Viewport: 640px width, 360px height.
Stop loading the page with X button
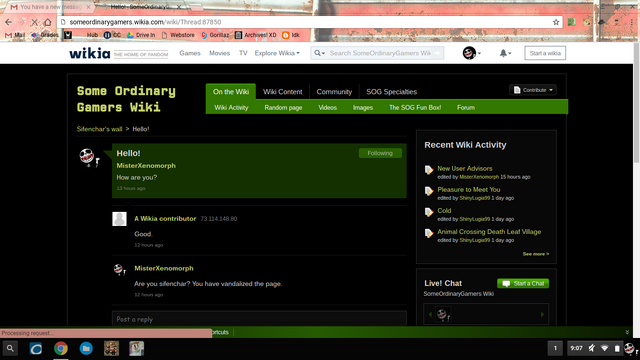click(x=35, y=22)
